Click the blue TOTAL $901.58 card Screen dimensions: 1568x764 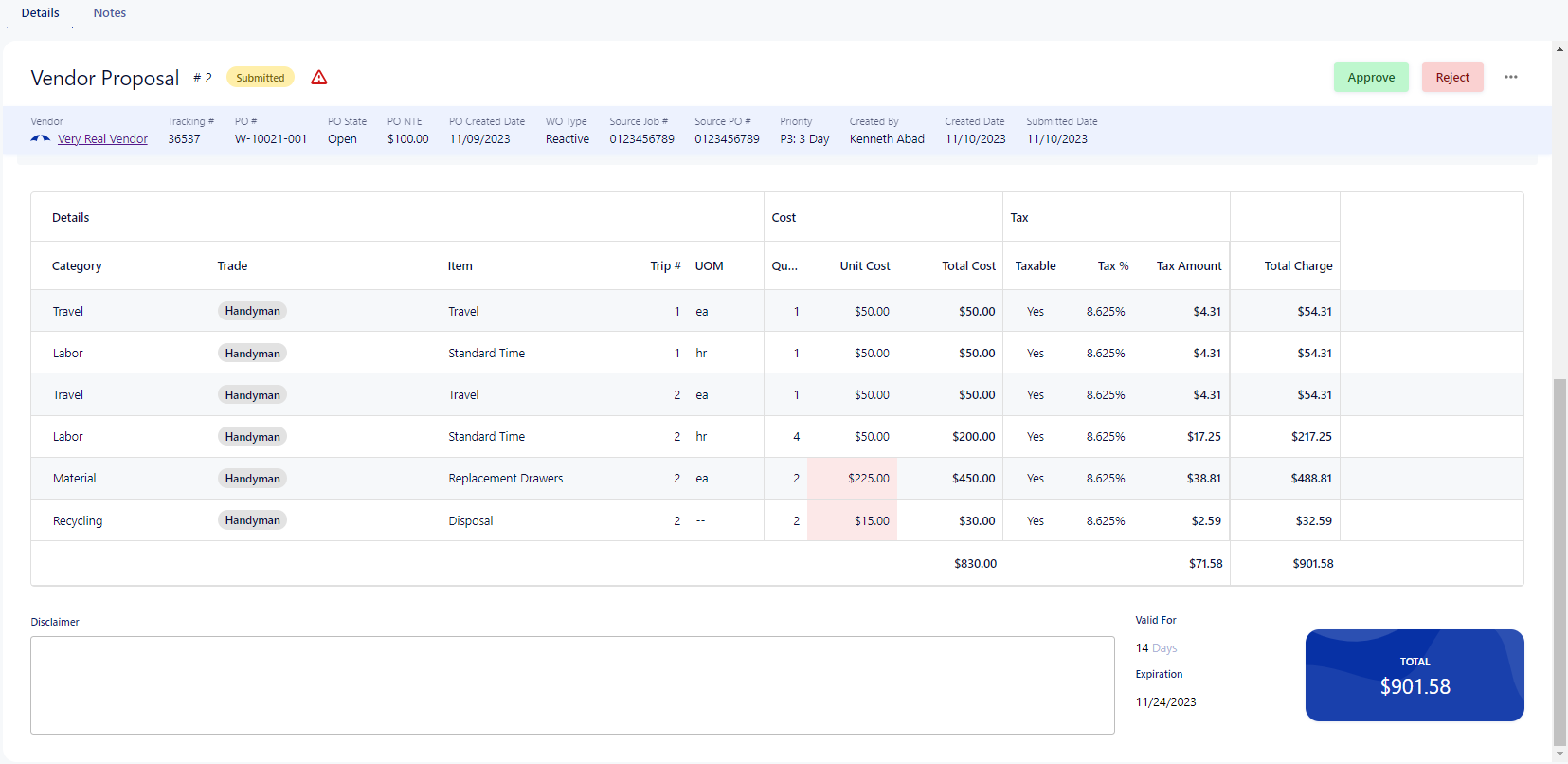1415,675
